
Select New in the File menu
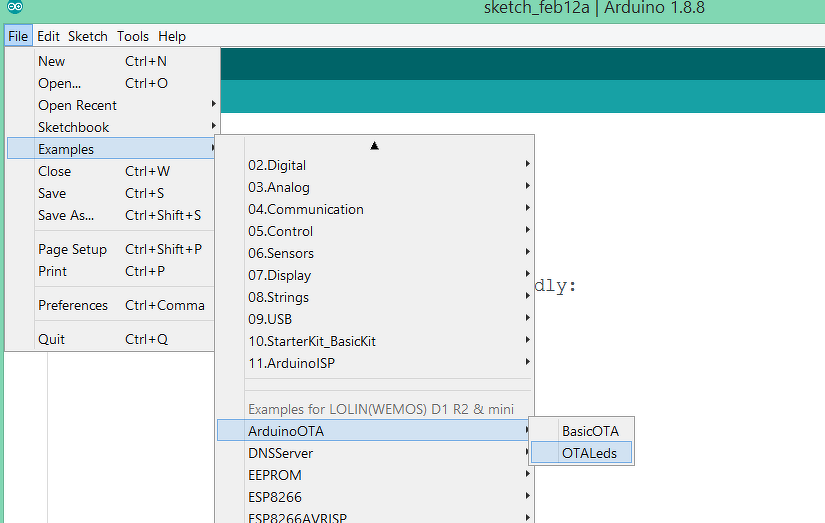tap(52, 61)
